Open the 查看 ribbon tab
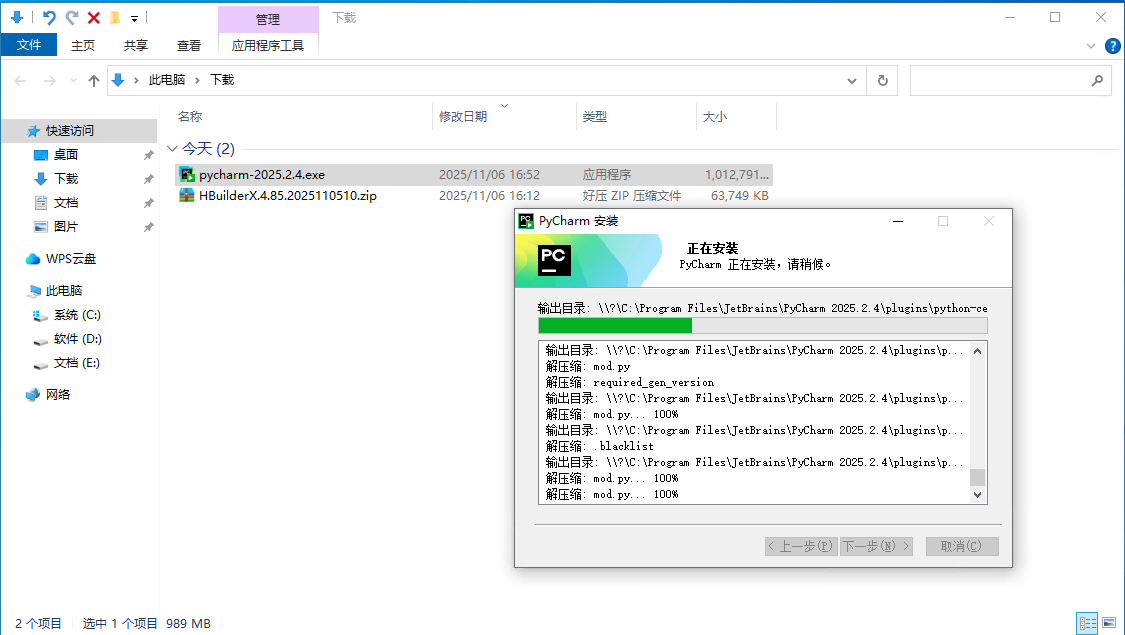1125x635 pixels. pos(189,45)
